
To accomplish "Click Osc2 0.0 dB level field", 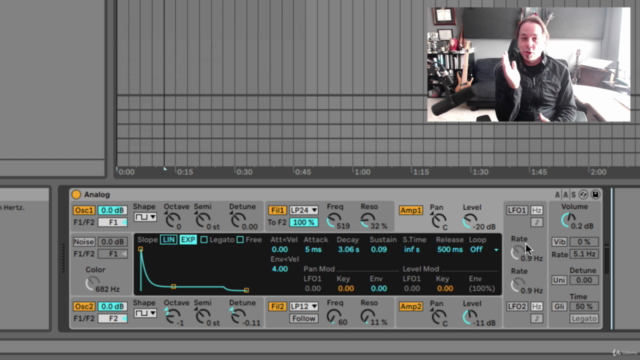I will pyautogui.click(x=113, y=306).
